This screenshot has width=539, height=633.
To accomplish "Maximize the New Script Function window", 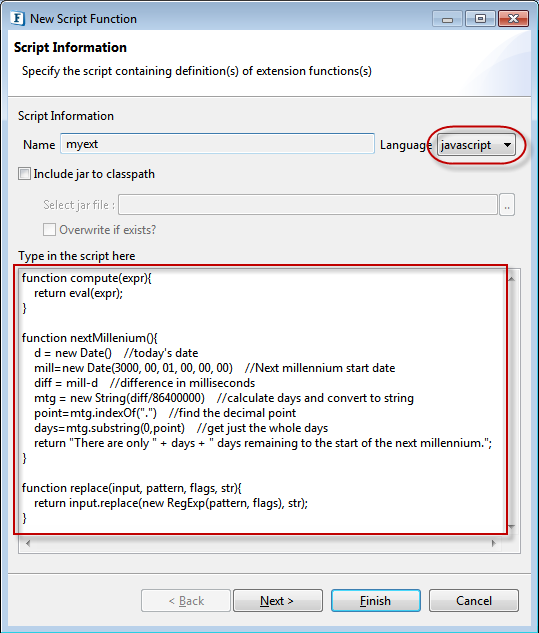I will pos(480,19).
